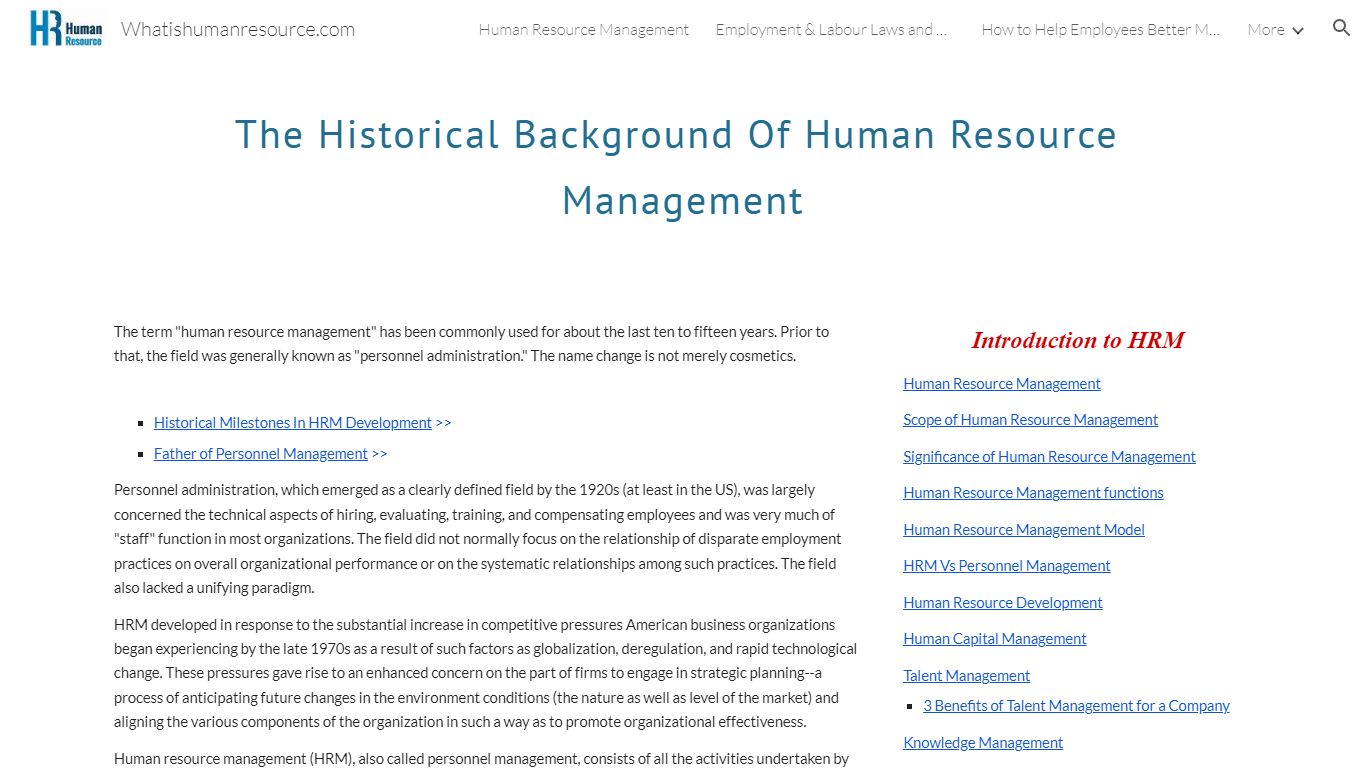Open sidebar Human Resource Management link
1366x768 pixels.
click(1002, 384)
